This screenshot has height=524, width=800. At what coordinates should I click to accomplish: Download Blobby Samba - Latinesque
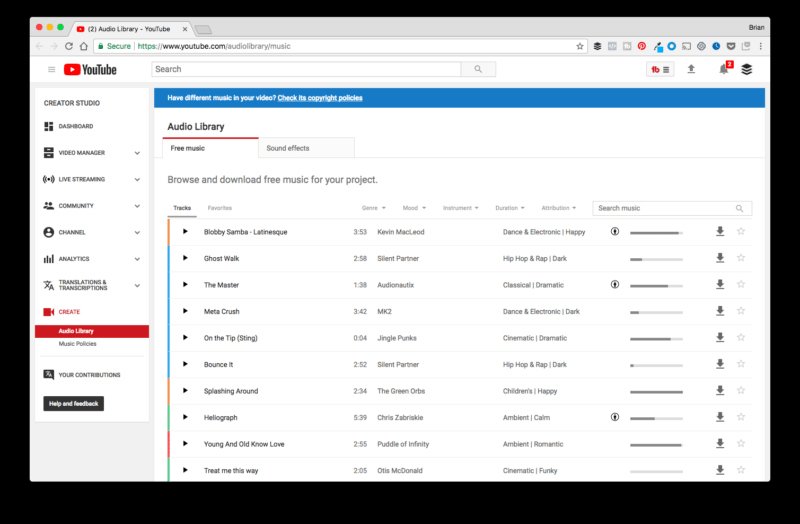click(x=720, y=232)
